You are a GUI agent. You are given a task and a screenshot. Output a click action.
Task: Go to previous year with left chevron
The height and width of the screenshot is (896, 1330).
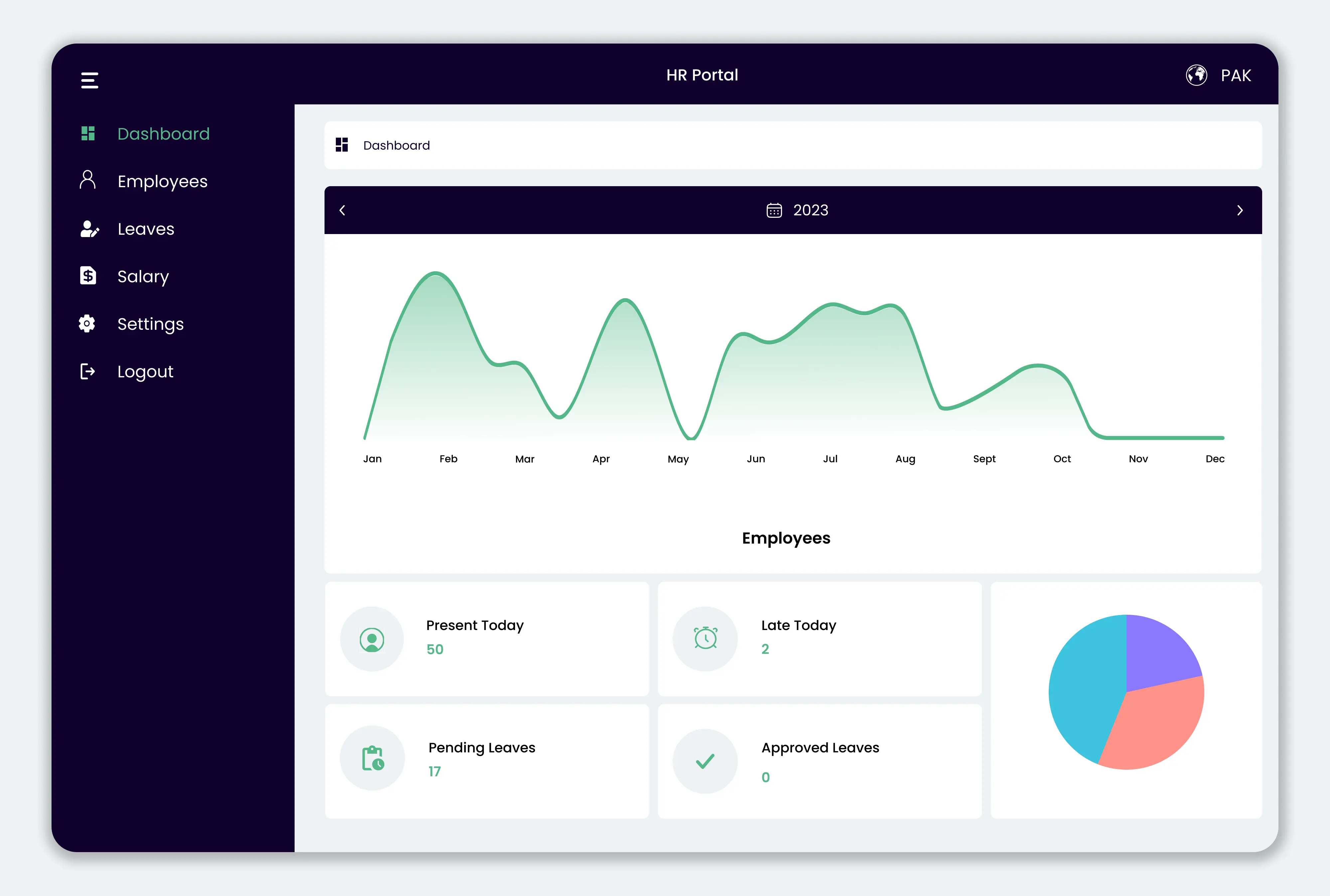point(342,210)
